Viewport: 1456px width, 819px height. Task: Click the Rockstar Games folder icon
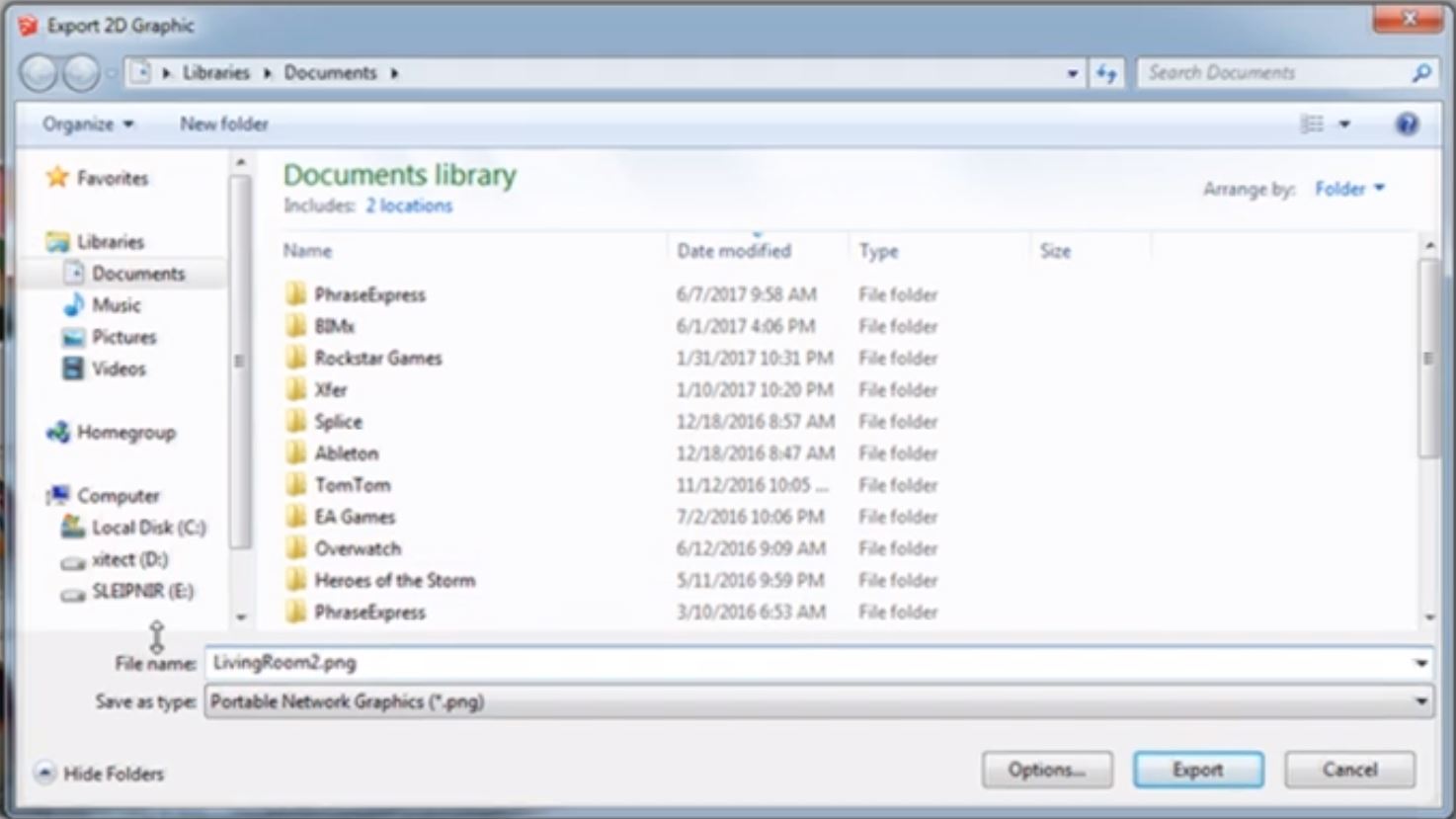click(x=295, y=358)
